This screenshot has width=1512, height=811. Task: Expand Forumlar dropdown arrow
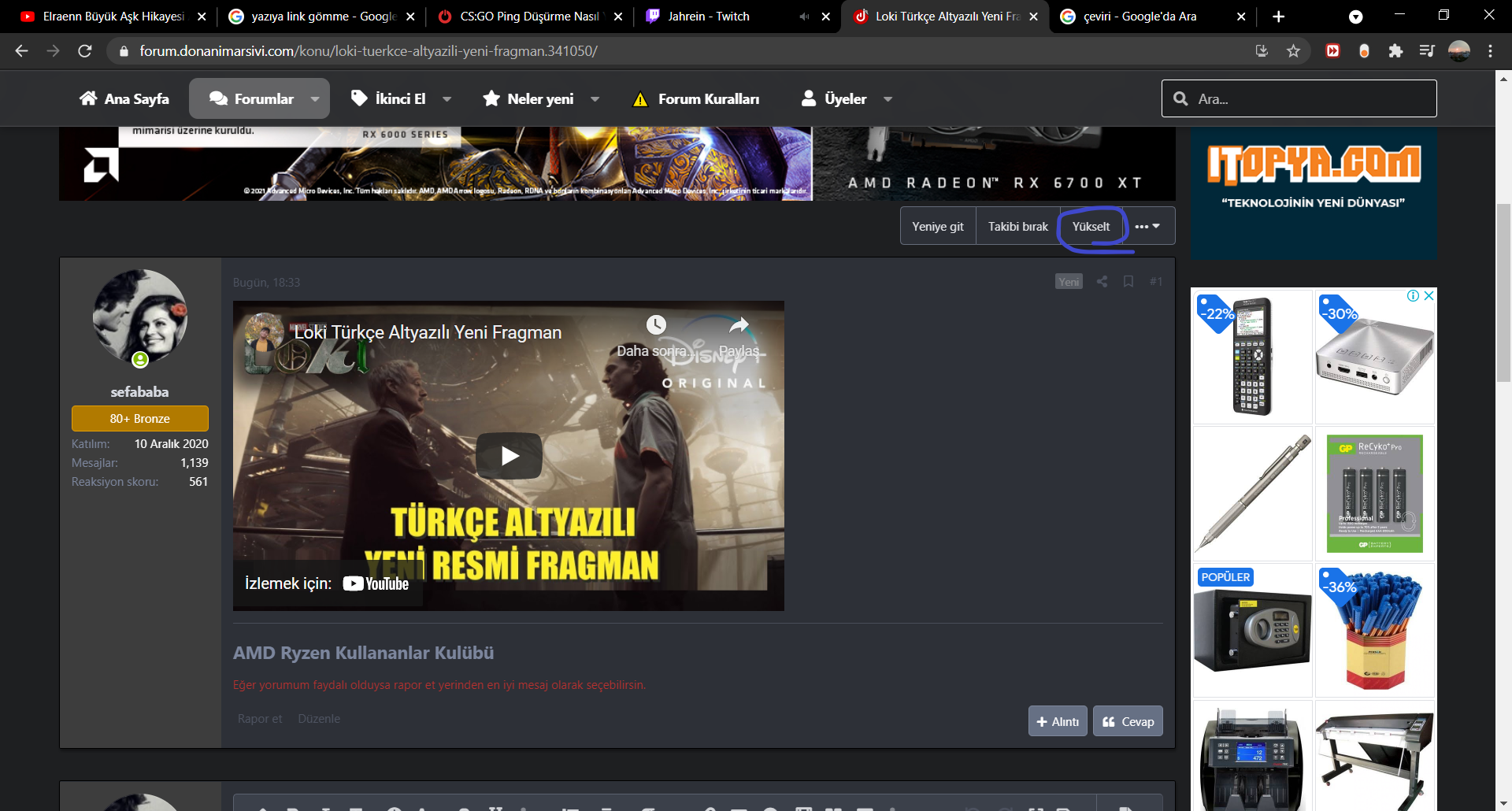[x=315, y=99]
